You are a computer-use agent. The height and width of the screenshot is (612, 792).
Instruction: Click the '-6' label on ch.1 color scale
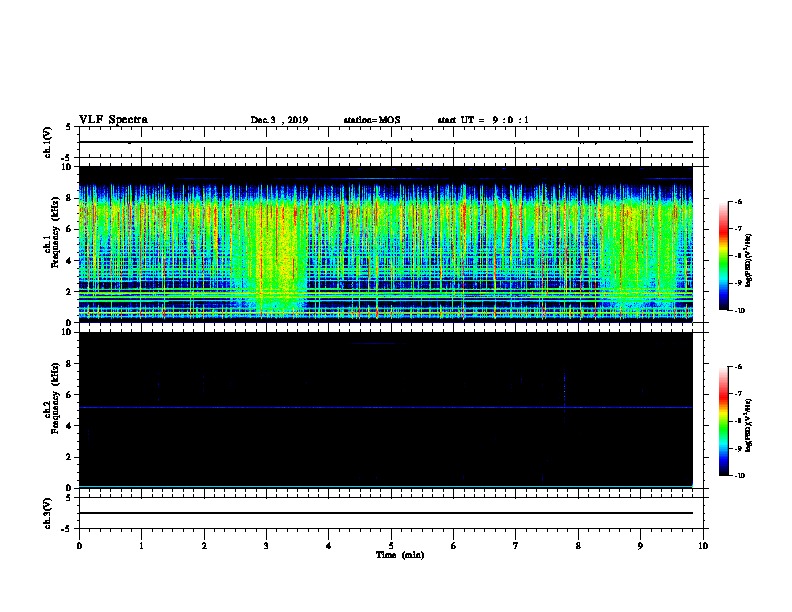pyautogui.click(x=738, y=201)
